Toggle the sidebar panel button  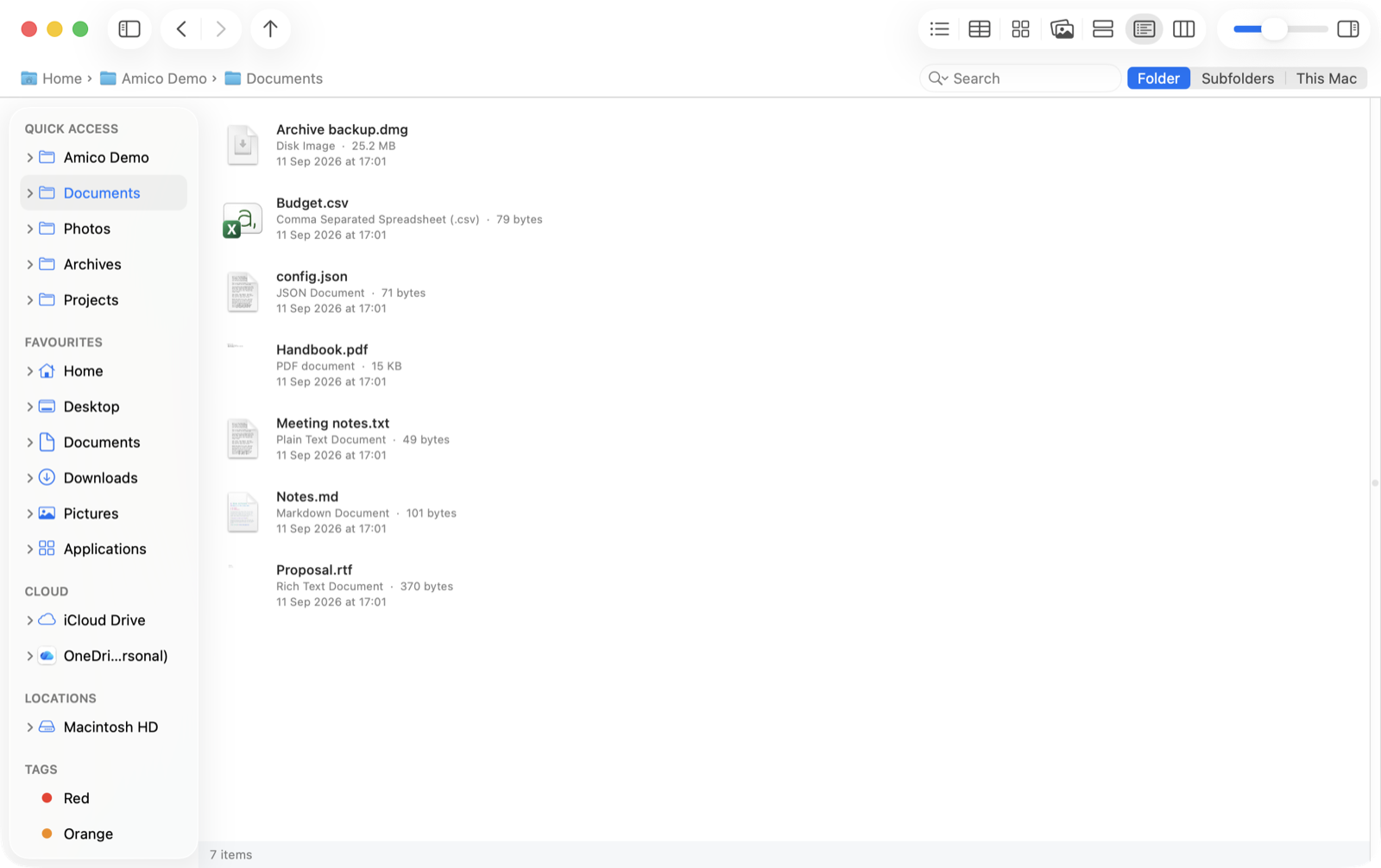click(x=129, y=29)
